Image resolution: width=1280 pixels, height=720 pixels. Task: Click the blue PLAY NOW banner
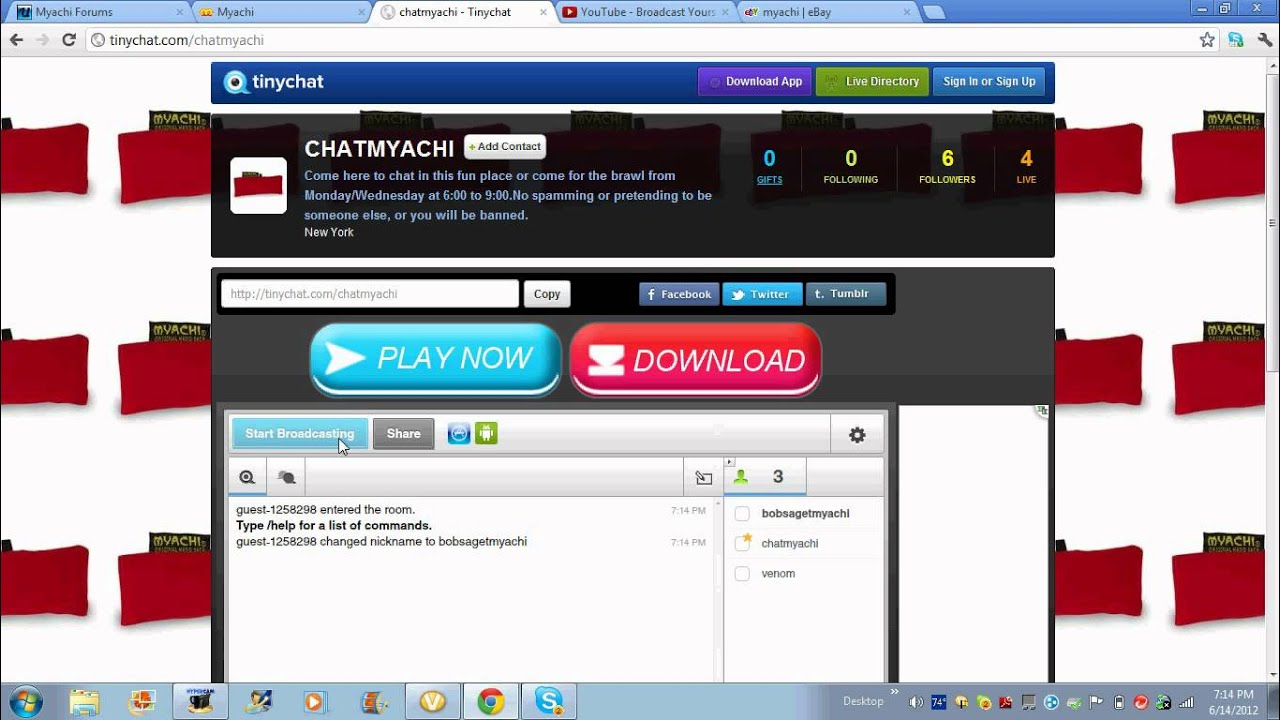(435, 360)
